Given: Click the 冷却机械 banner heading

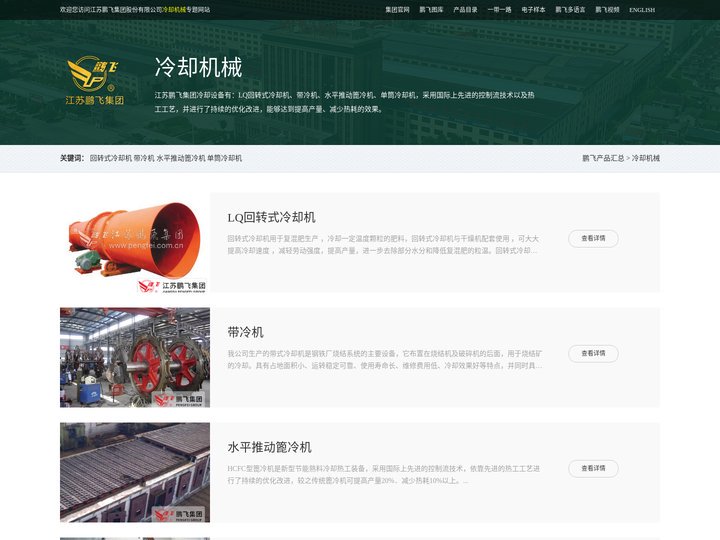Looking at the screenshot, I should pos(198,68).
